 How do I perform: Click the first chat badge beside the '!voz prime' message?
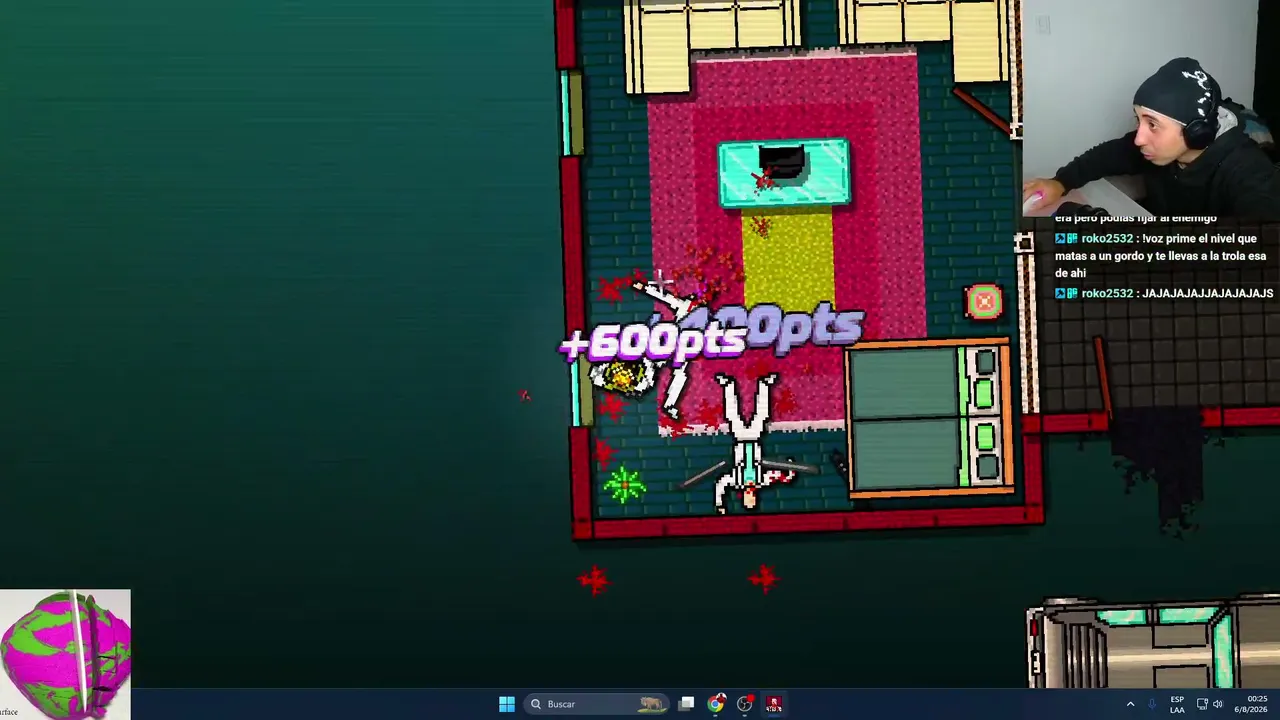coord(1060,239)
